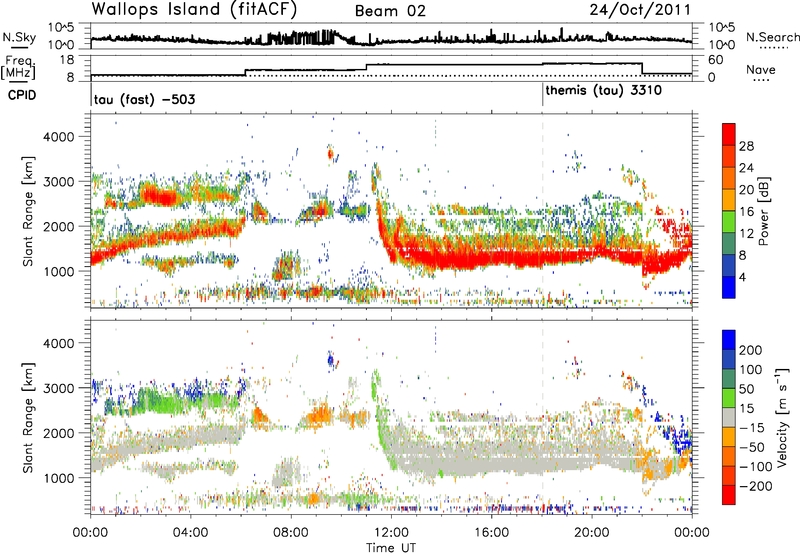
Task: Click the '-15' label on velocity color bar
Action: coord(752,427)
